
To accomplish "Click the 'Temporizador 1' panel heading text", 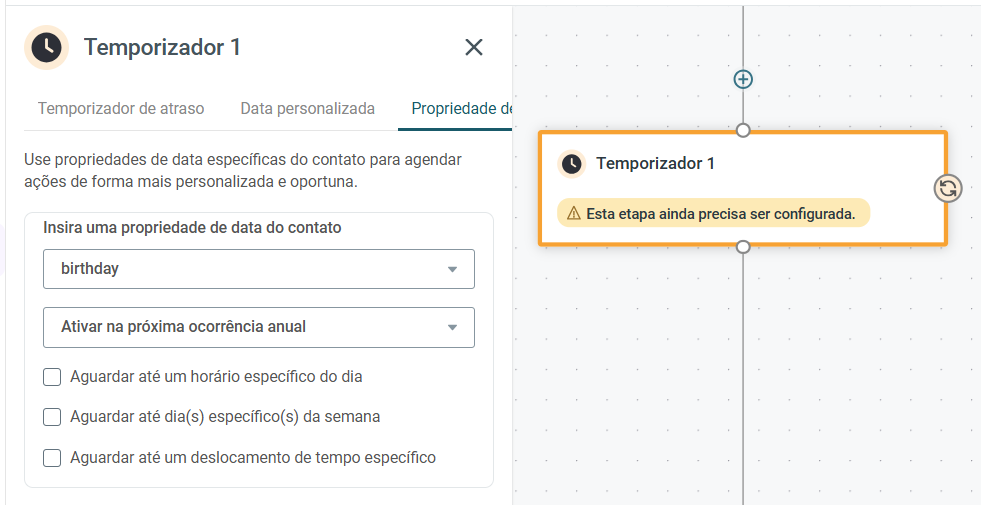I will point(163,47).
